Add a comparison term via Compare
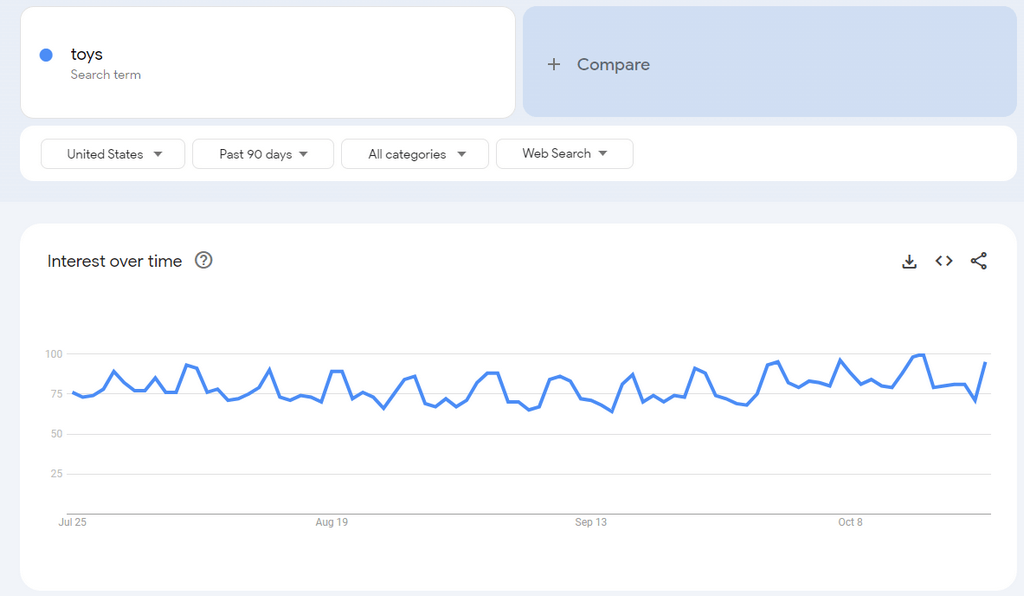This screenshot has height=596, width=1024. pyautogui.click(x=769, y=62)
